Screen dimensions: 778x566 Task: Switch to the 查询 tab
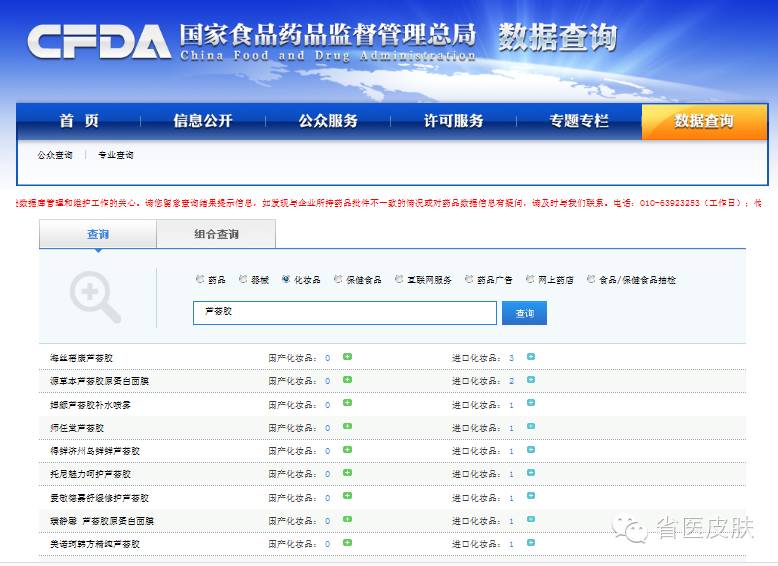click(x=98, y=234)
